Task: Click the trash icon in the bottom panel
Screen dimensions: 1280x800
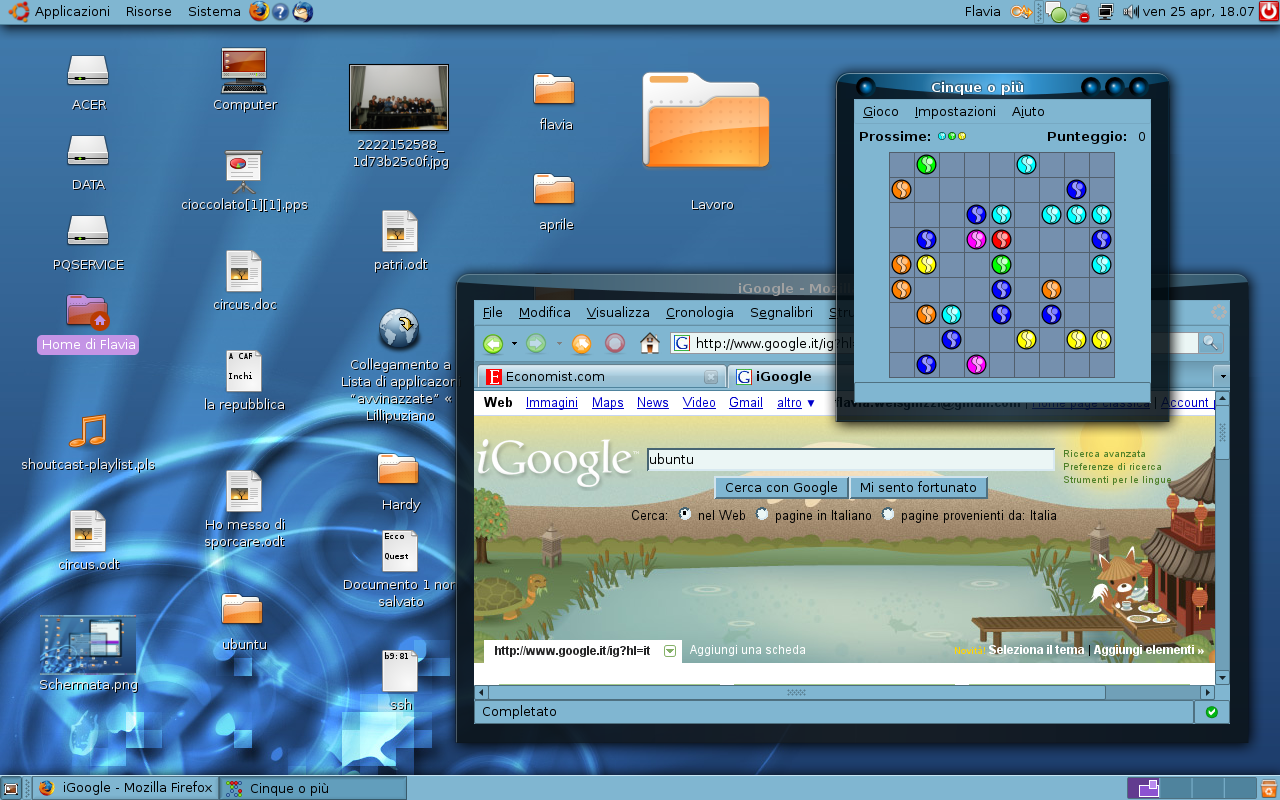Action: [1270, 788]
